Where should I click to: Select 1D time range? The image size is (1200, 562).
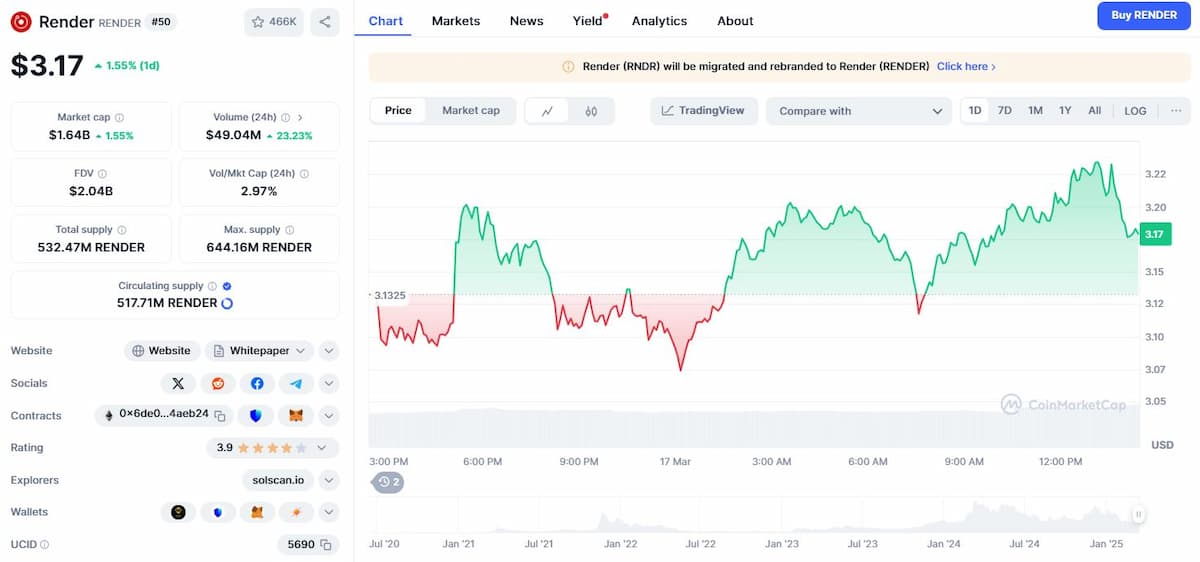[975, 111]
